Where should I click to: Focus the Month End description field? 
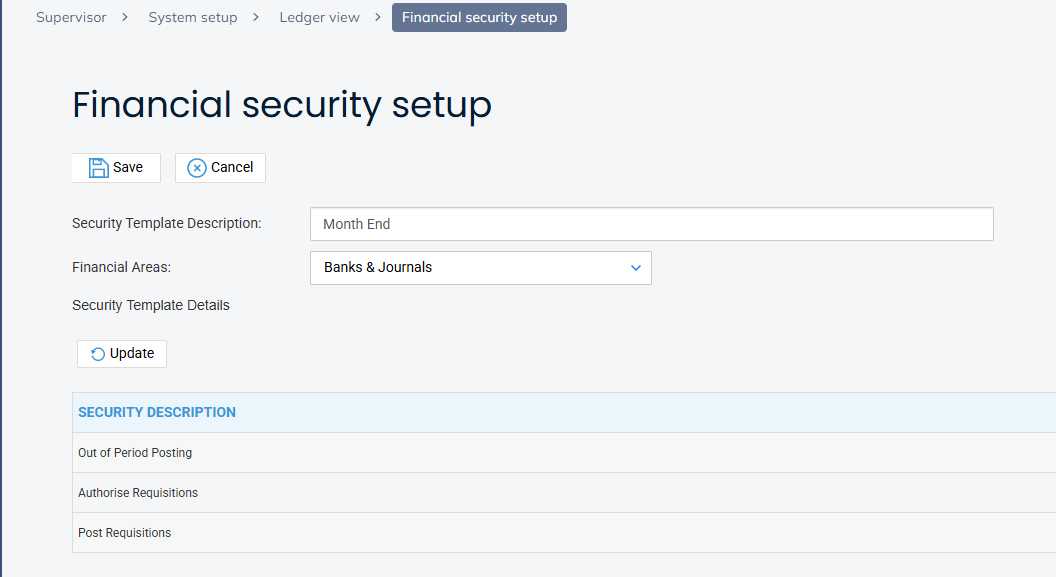pos(651,224)
